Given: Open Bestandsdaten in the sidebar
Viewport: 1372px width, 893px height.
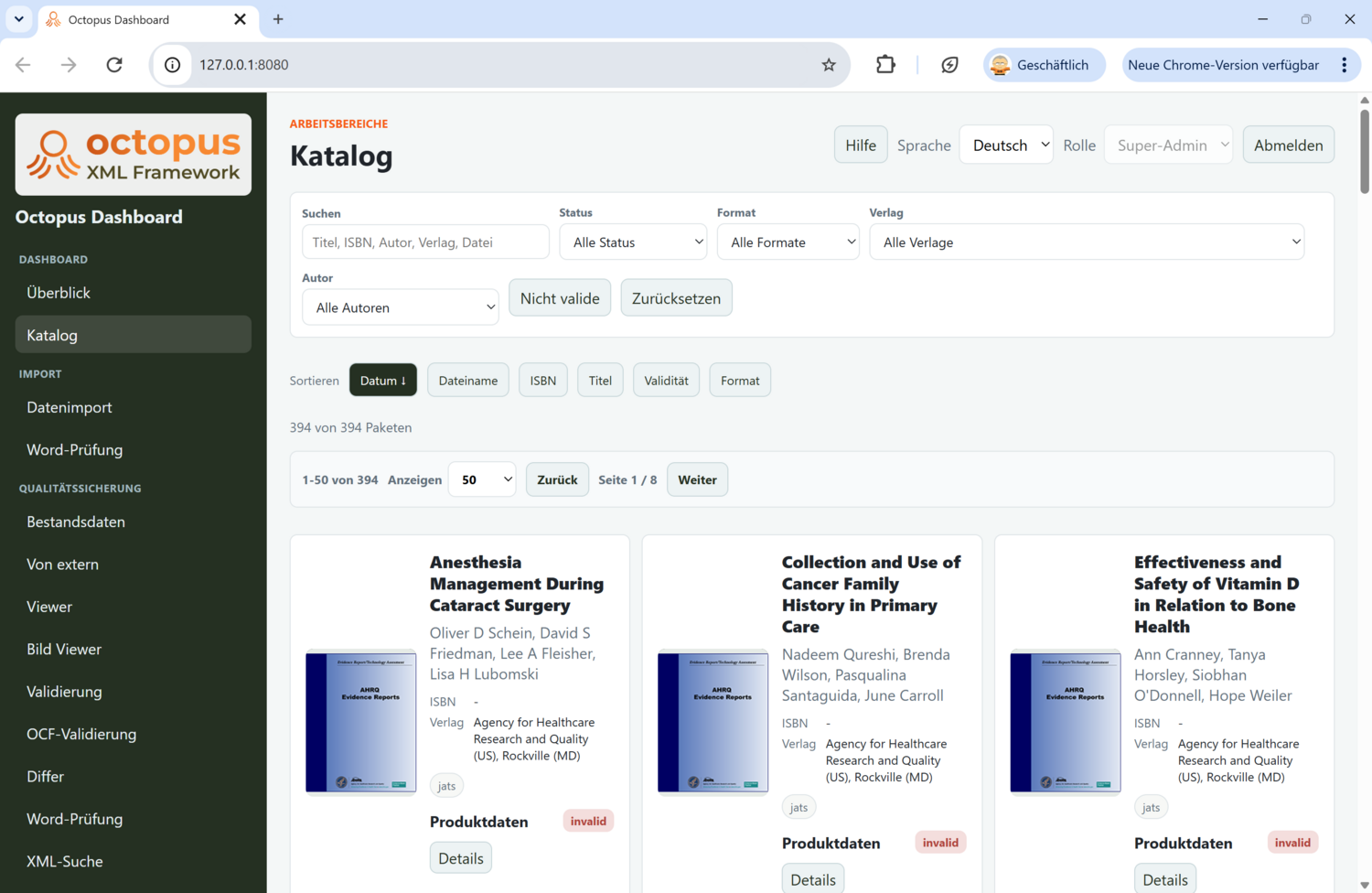Looking at the screenshot, I should (134, 522).
